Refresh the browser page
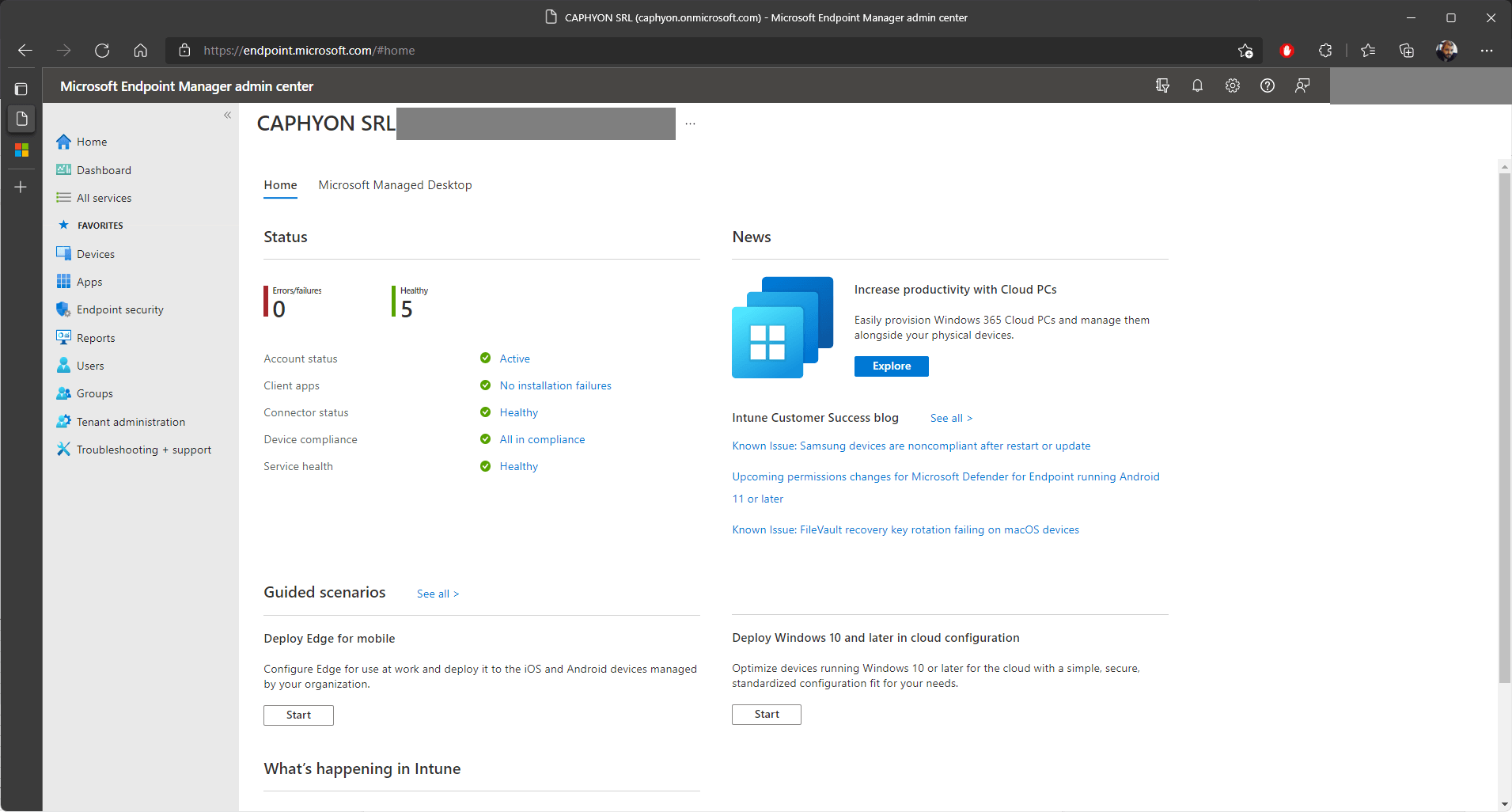The width and height of the screenshot is (1512, 812). tap(102, 51)
